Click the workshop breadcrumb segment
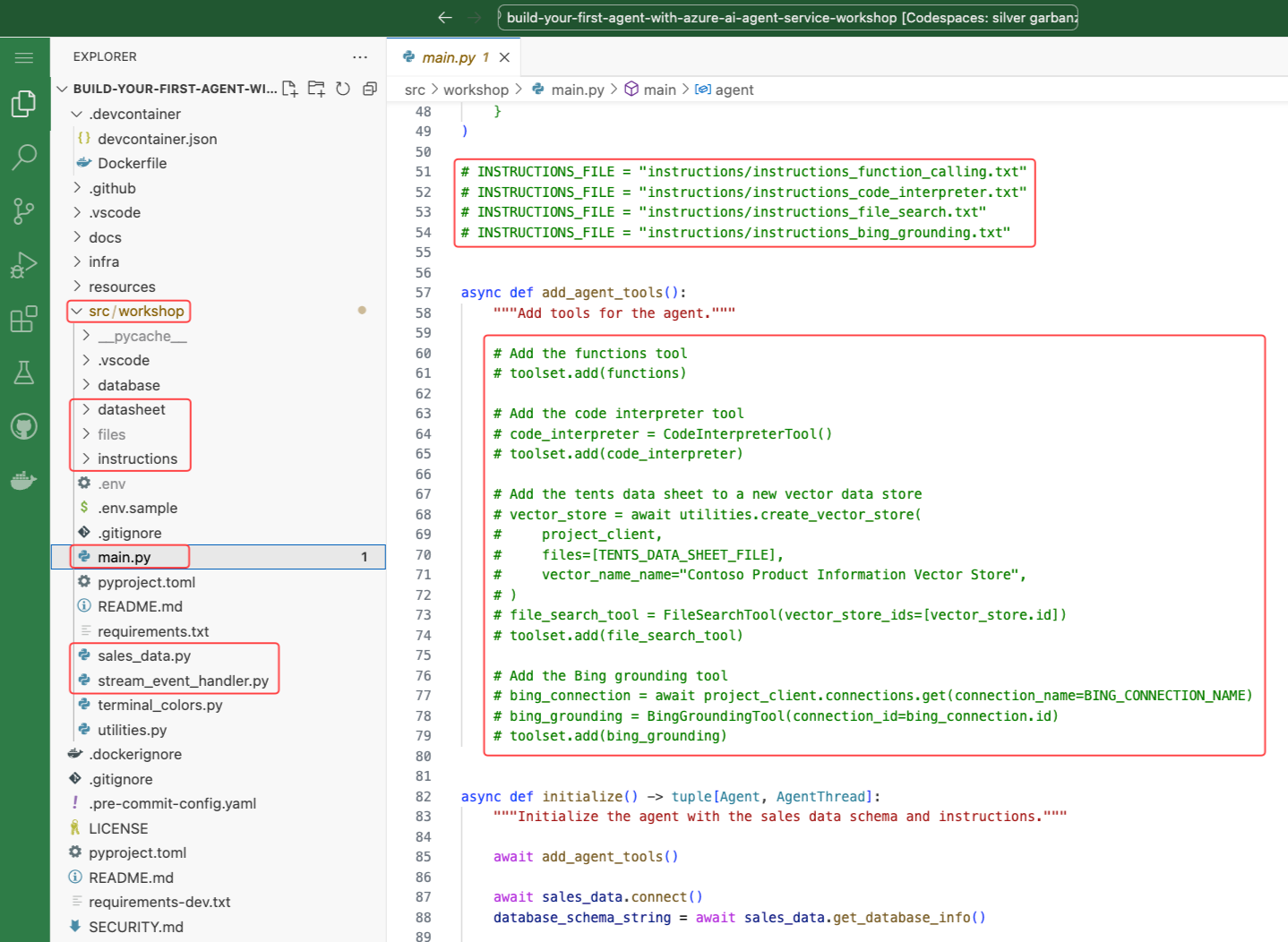The image size is (1288, 942). point(476,90)
